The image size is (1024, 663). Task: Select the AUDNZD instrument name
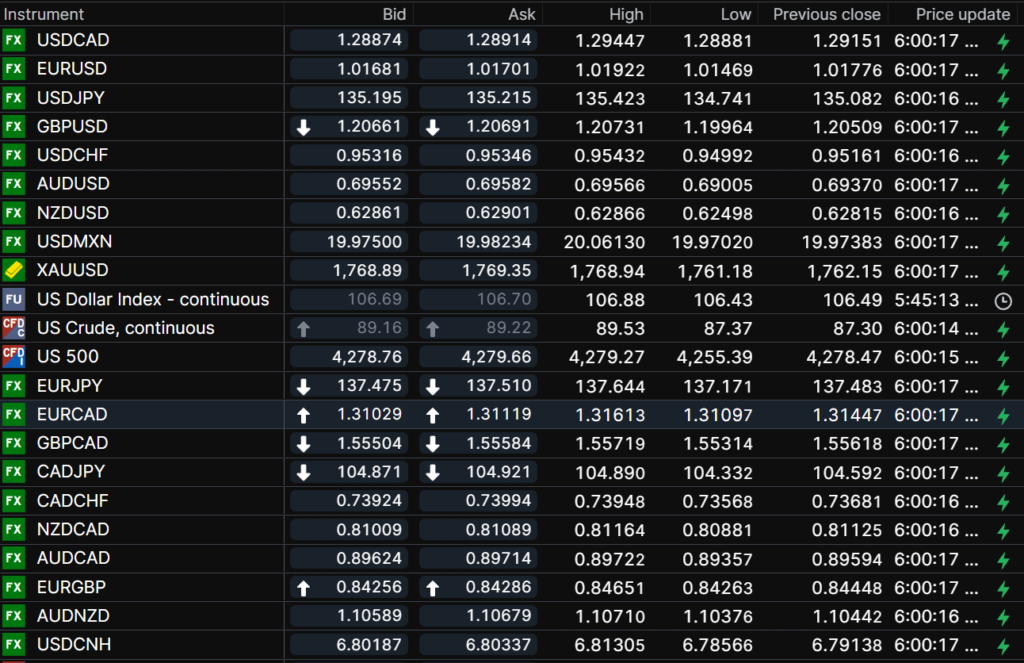pyautogui.click(x=73, y=616)
